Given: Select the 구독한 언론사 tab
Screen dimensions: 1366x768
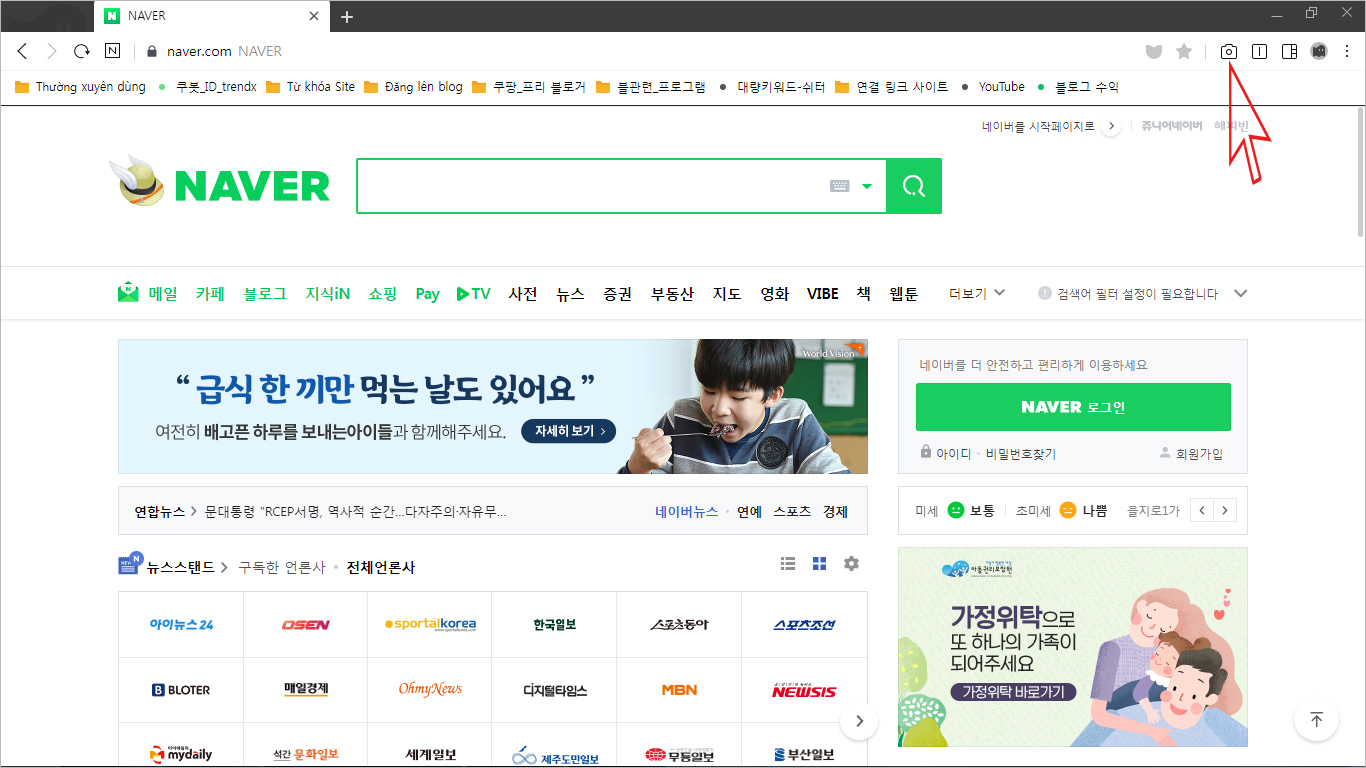Looking at the screenshot, I should [x=282, y=567].
